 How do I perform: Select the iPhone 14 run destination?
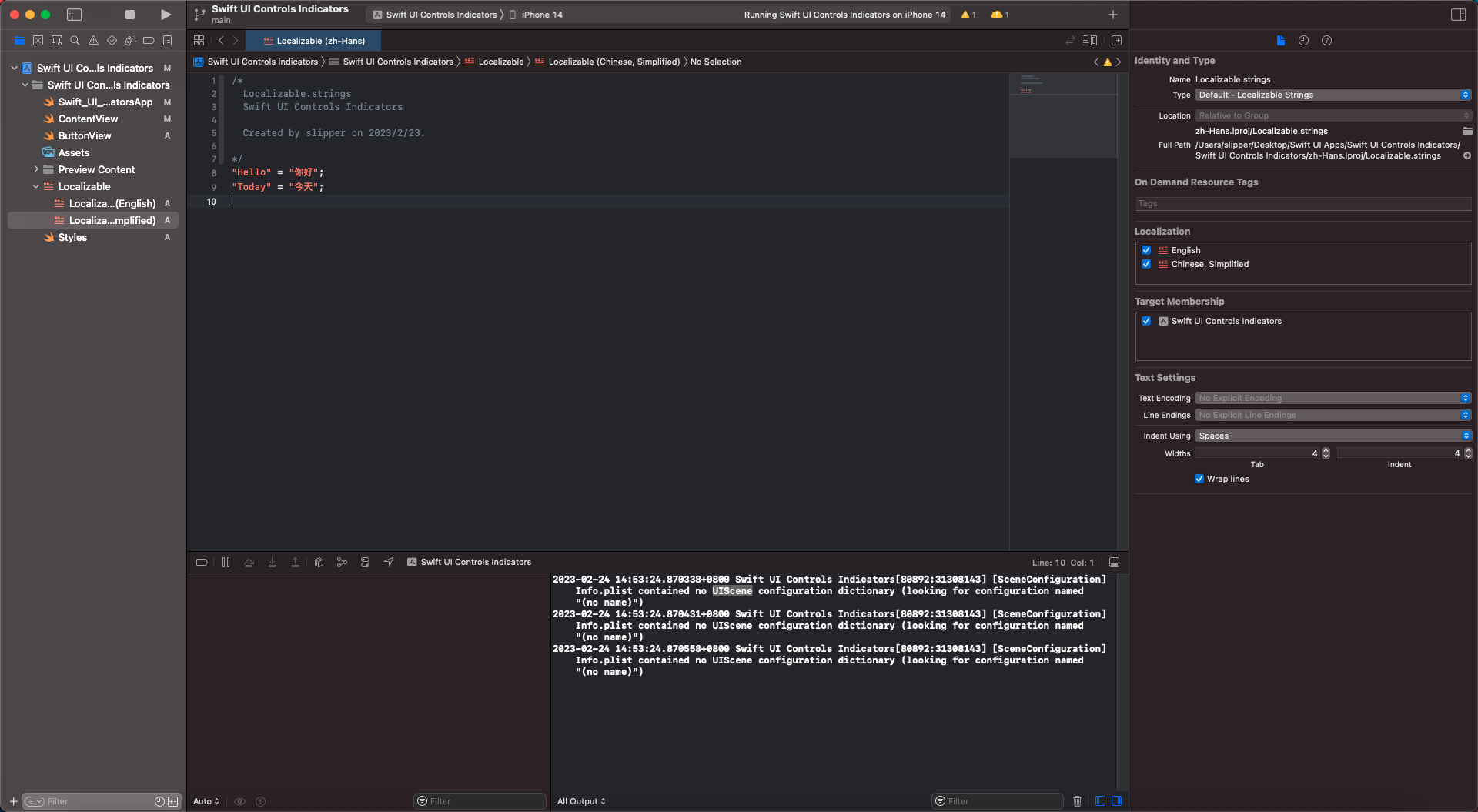pos(541,15)
